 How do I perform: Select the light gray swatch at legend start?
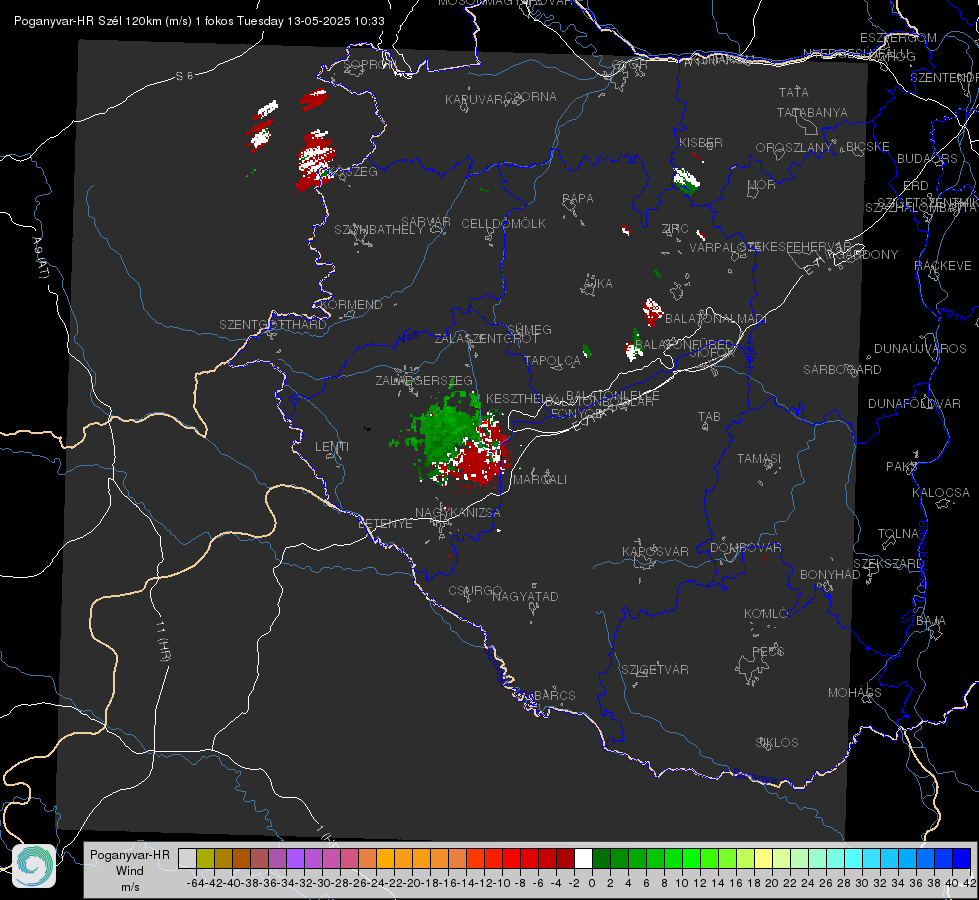187,858
